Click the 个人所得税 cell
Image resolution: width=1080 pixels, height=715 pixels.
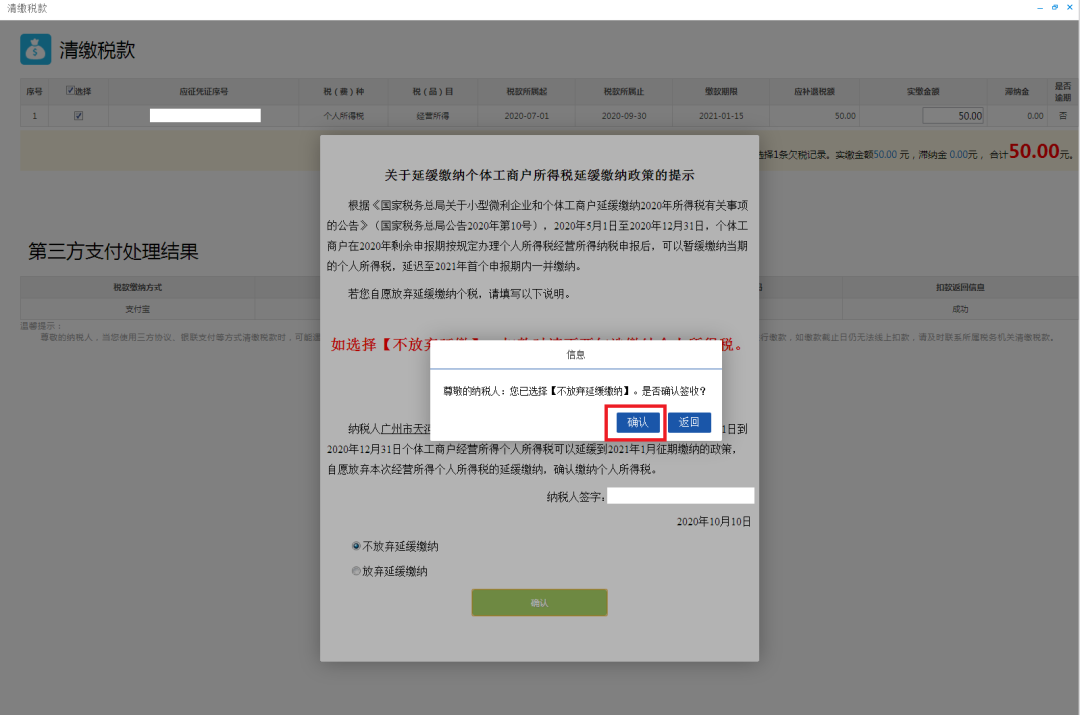(344, 116)
